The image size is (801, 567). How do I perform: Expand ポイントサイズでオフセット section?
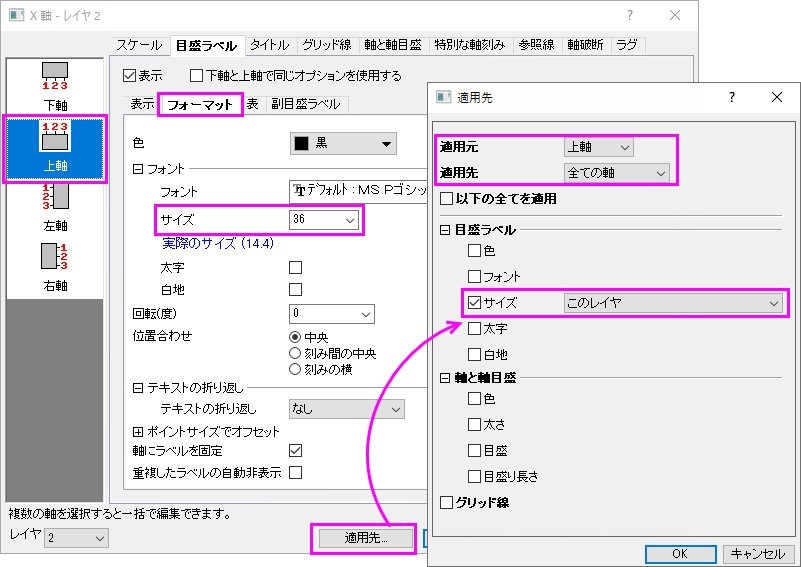[x=138, y=432]
